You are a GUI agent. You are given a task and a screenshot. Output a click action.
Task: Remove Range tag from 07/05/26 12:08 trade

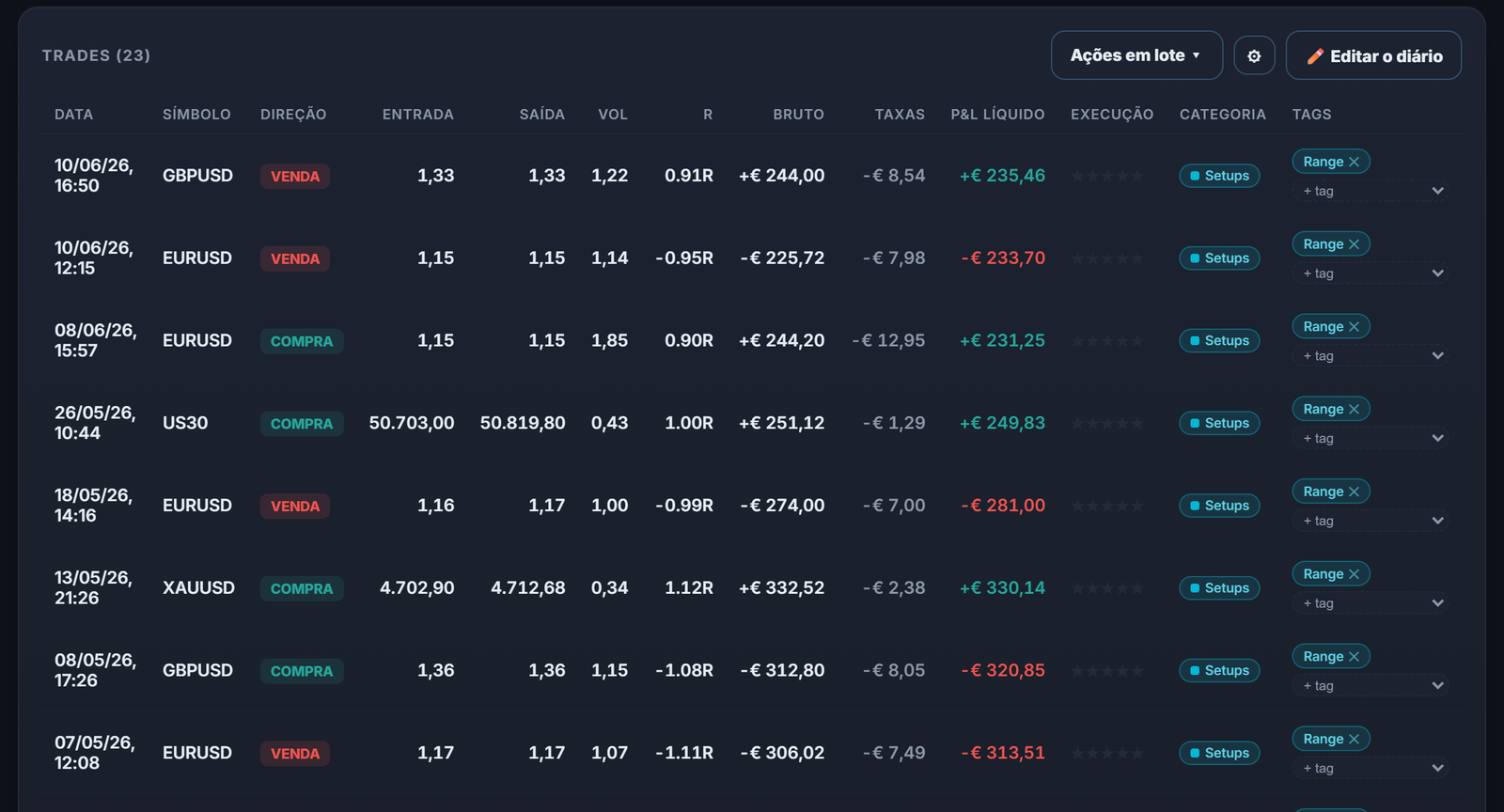(1354, 739)
